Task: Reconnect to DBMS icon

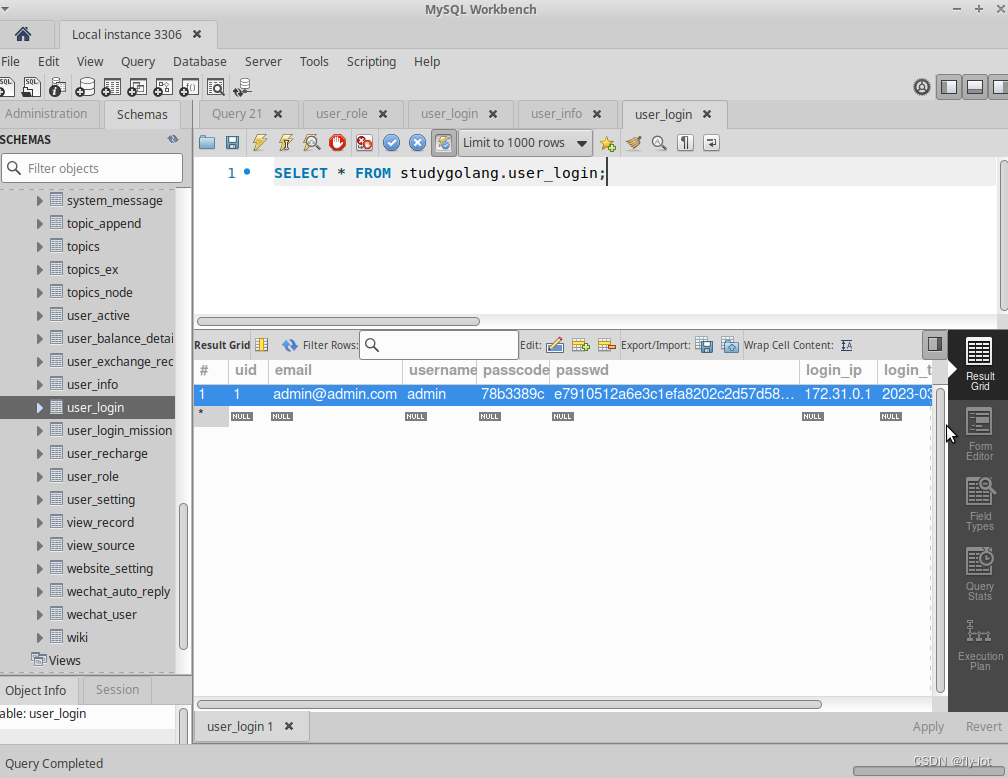Action: tap(242, 87)
